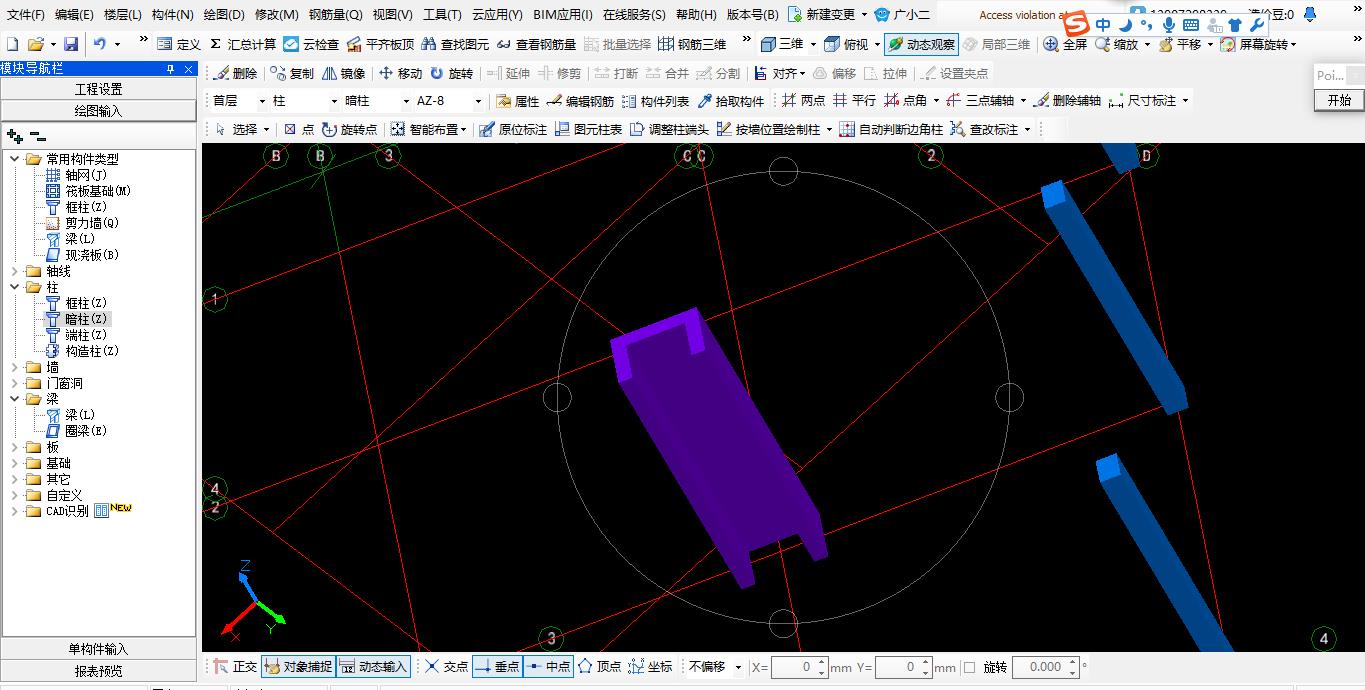Click the 汇总计算 (summary calculate) toolbar icon
The image size is (1365, 690).
243,44
